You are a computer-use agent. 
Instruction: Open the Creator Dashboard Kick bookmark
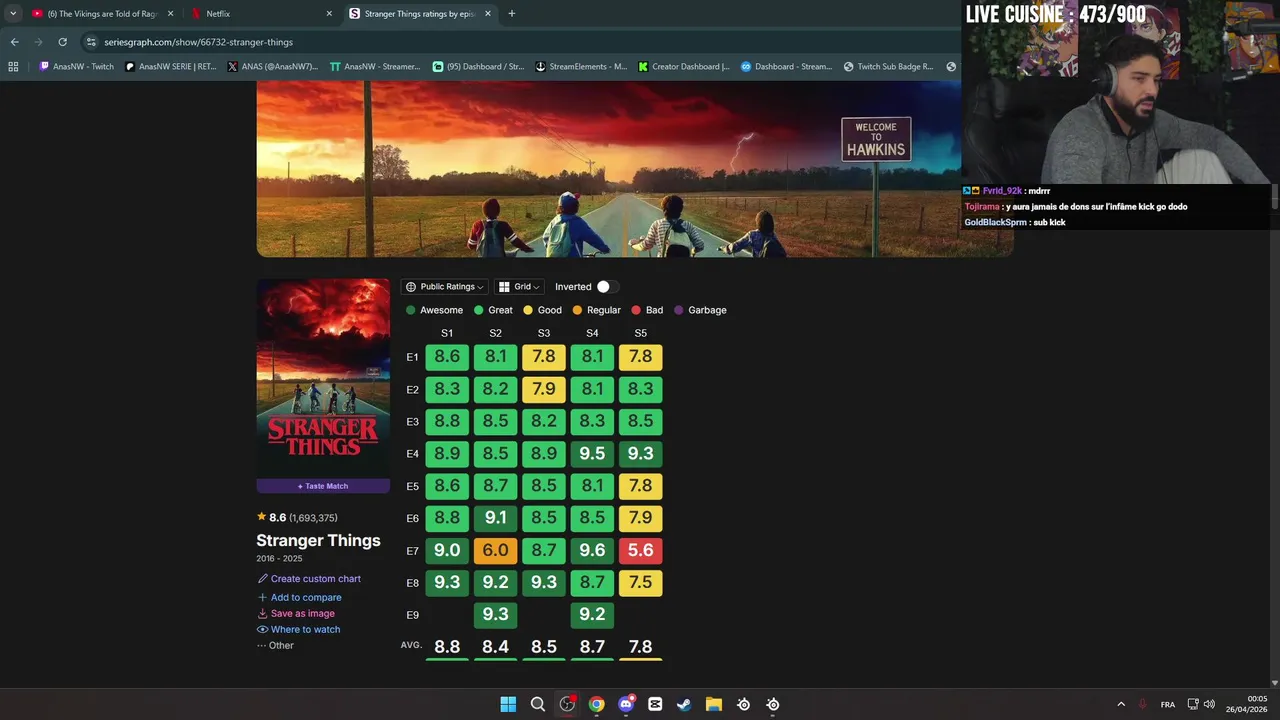[x=684, y=67]
